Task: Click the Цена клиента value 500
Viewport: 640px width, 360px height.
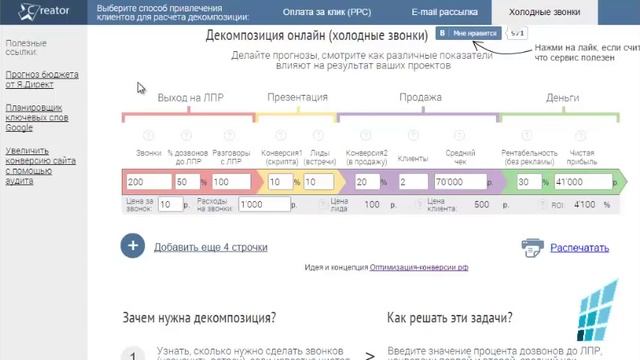Action: [x=482, y=204]
